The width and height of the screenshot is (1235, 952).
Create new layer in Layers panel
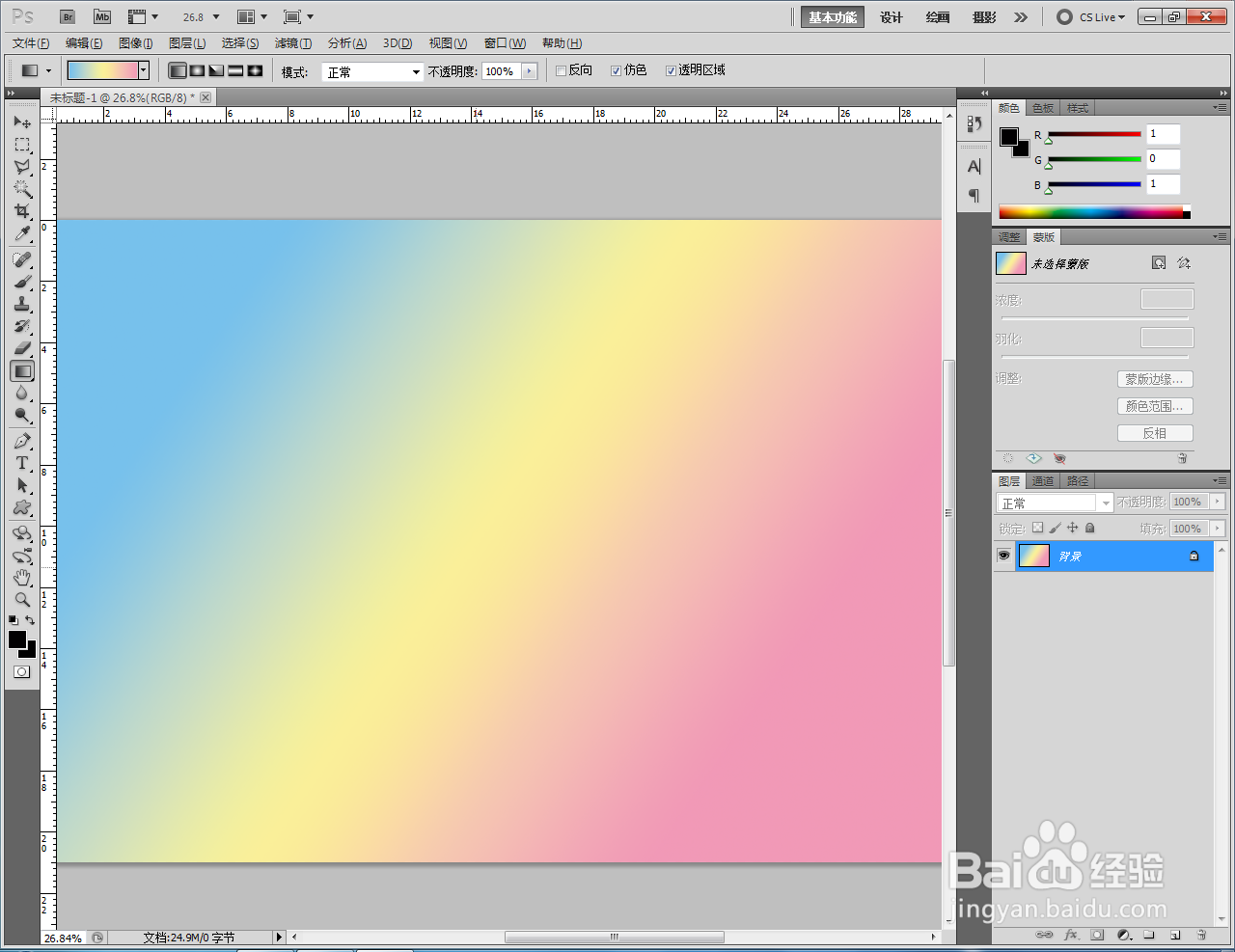[x=1175, y=935]
